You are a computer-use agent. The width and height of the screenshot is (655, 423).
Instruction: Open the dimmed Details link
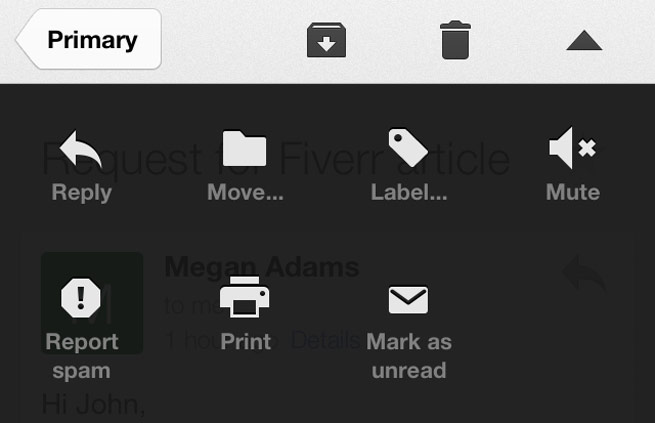[326, 340]
